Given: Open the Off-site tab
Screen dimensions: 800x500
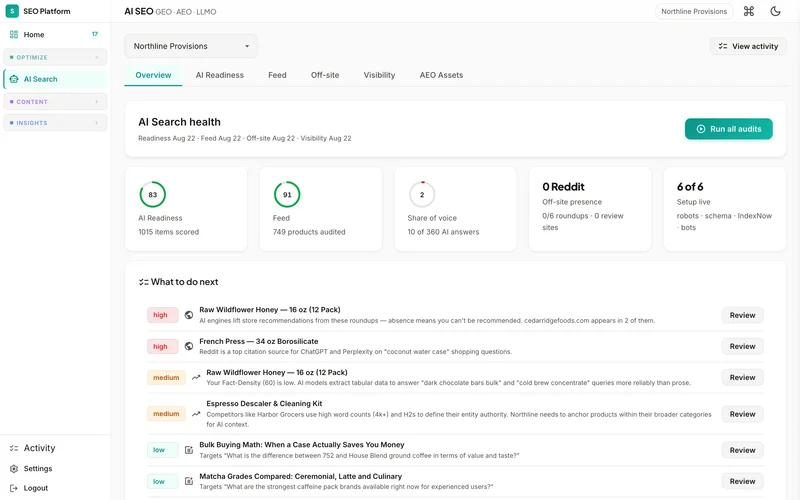Looking at the screenshot, I should coord(325,75).
